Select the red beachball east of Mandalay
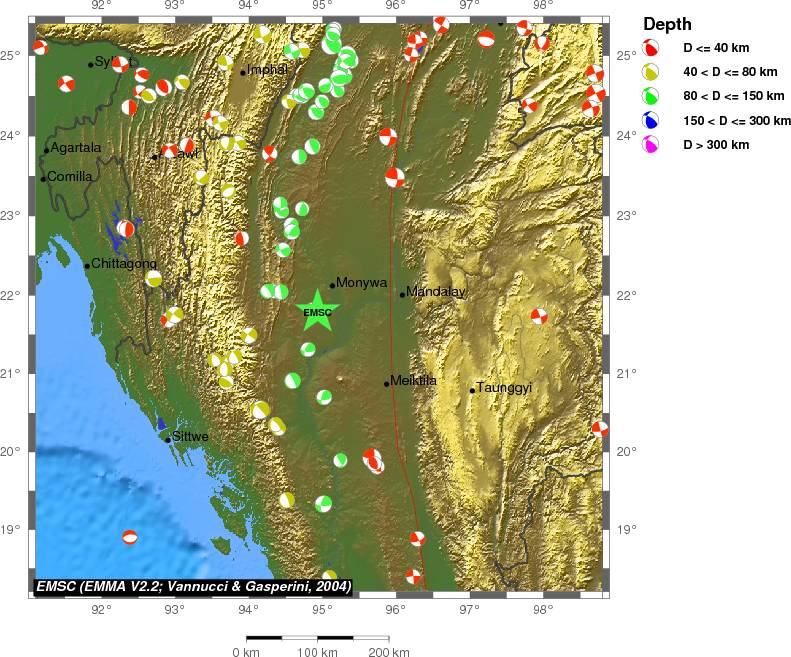Screen dimensions: 791x657 tap(539, 317)
